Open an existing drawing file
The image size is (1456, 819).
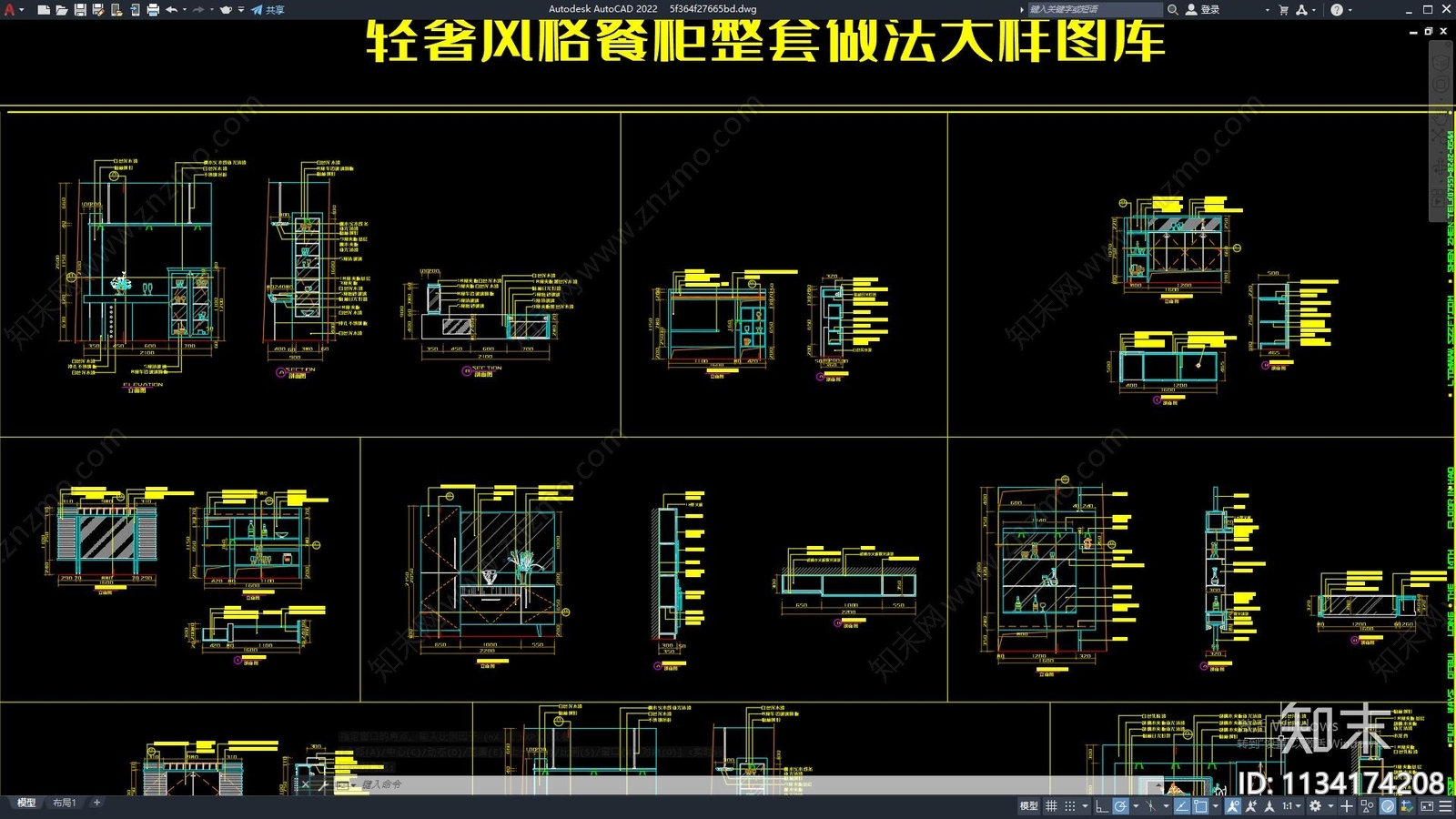61,9
